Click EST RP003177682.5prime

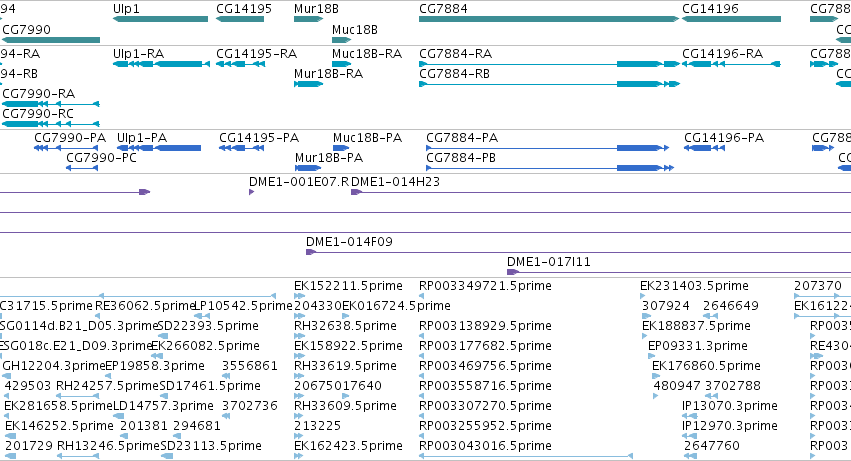click(x=485, y=346)
